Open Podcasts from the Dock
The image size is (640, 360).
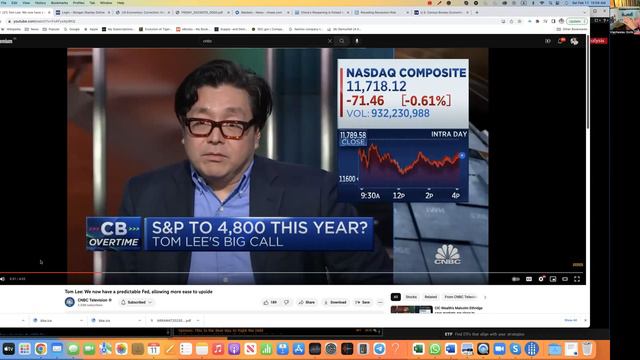pyautogui.click(x=234, y=349)
